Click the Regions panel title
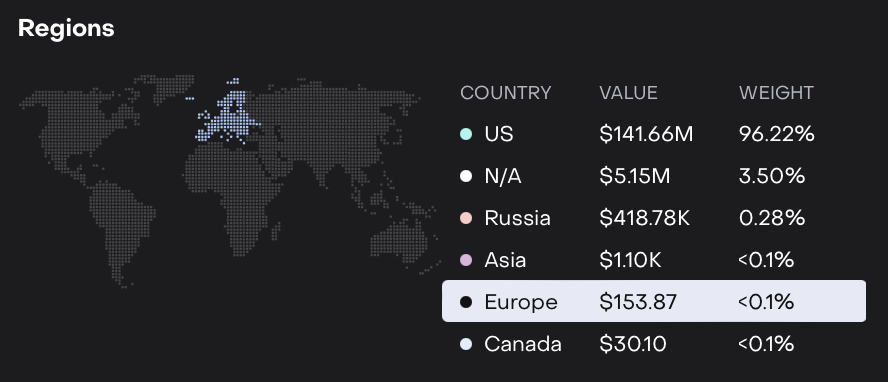 (66, 28)
